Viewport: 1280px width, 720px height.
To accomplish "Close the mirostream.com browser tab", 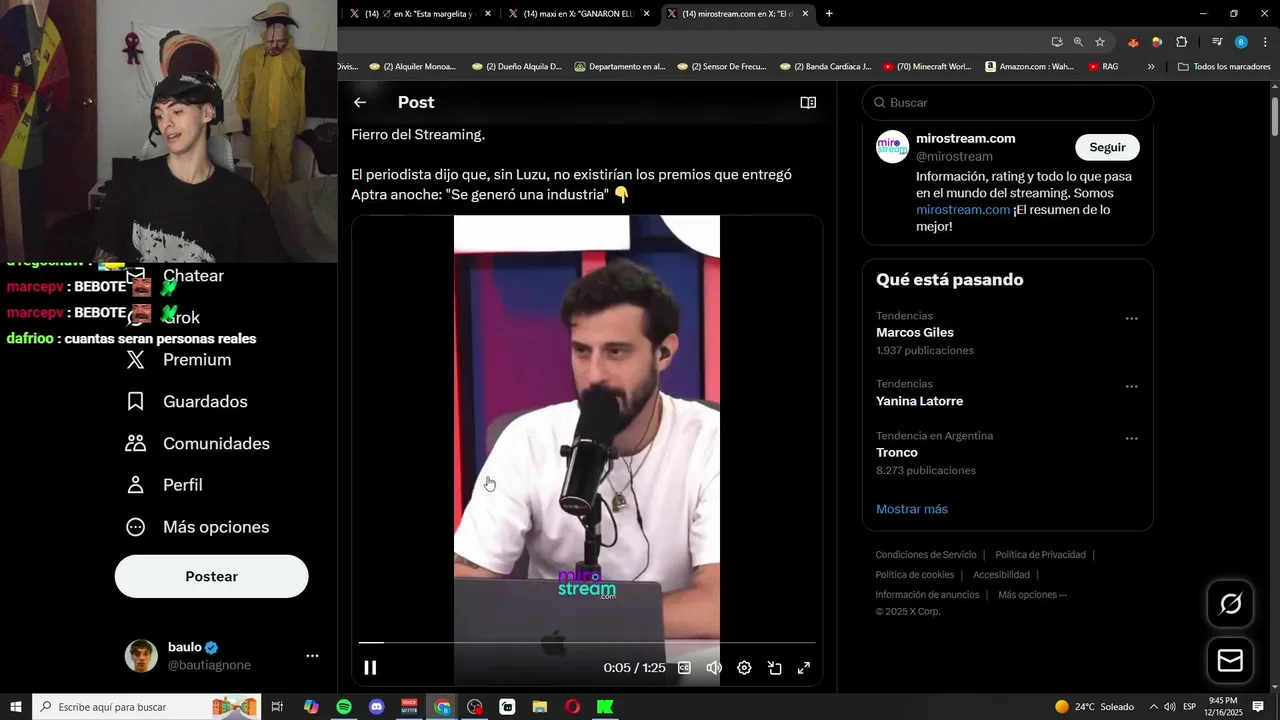I will click(805, 14).
